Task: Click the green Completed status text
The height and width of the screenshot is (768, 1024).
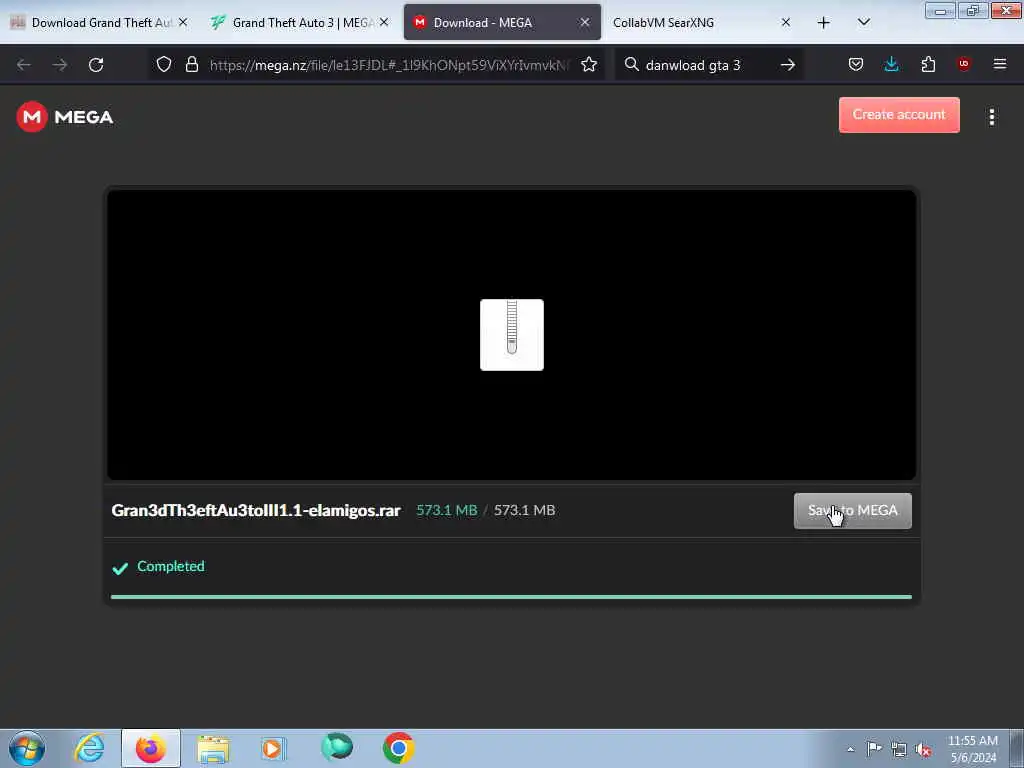Action: click(170, 566)
